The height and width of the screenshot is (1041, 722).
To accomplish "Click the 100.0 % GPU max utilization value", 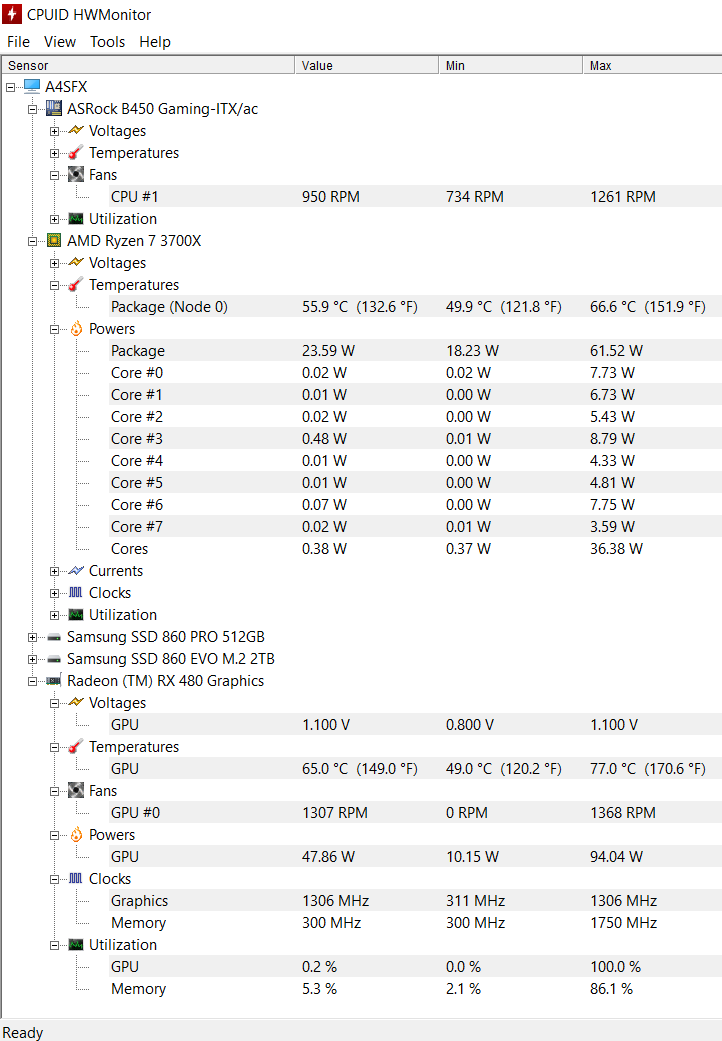I will tap(616, 967).
